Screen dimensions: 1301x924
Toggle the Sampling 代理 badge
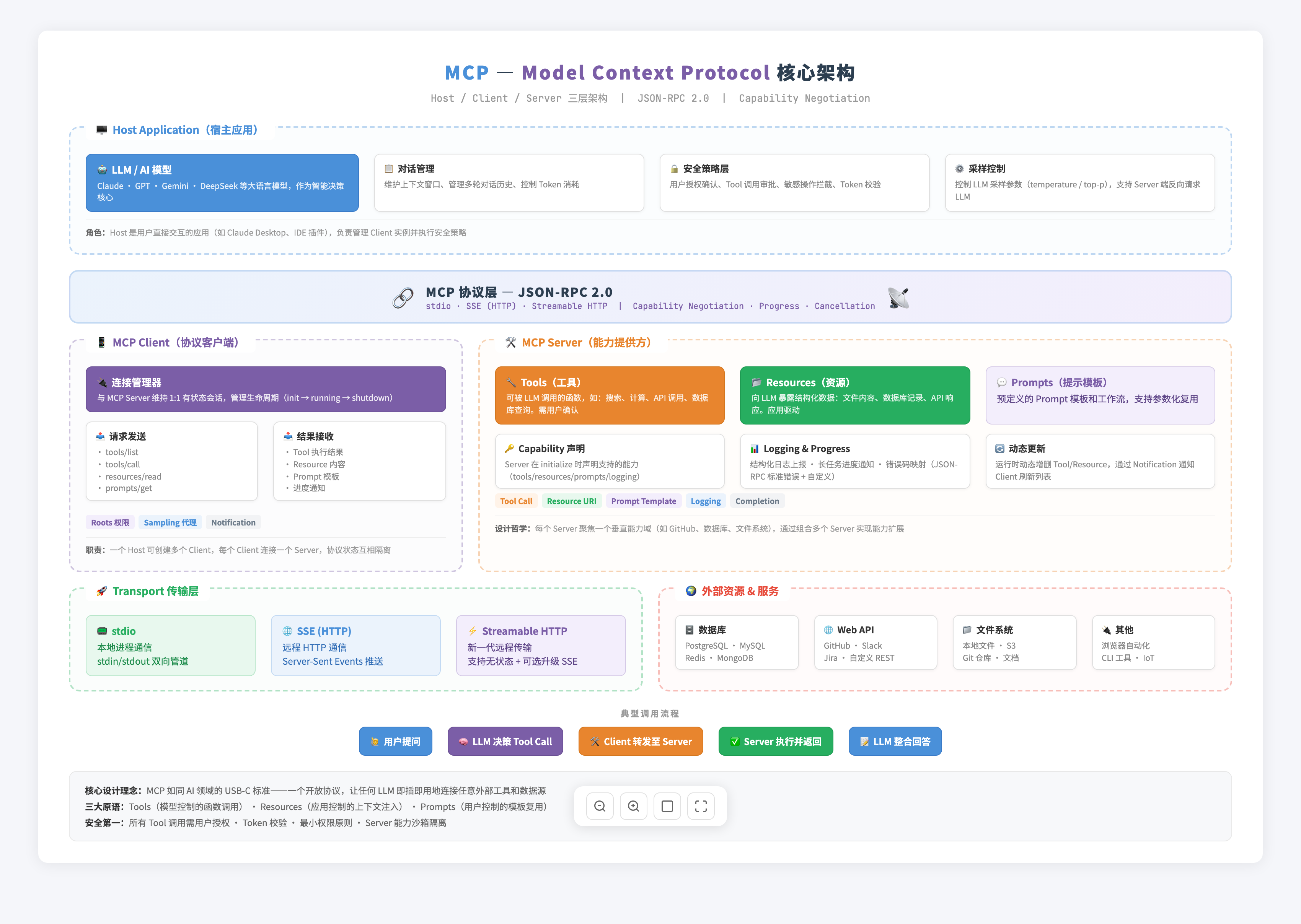tap(170, 522)
